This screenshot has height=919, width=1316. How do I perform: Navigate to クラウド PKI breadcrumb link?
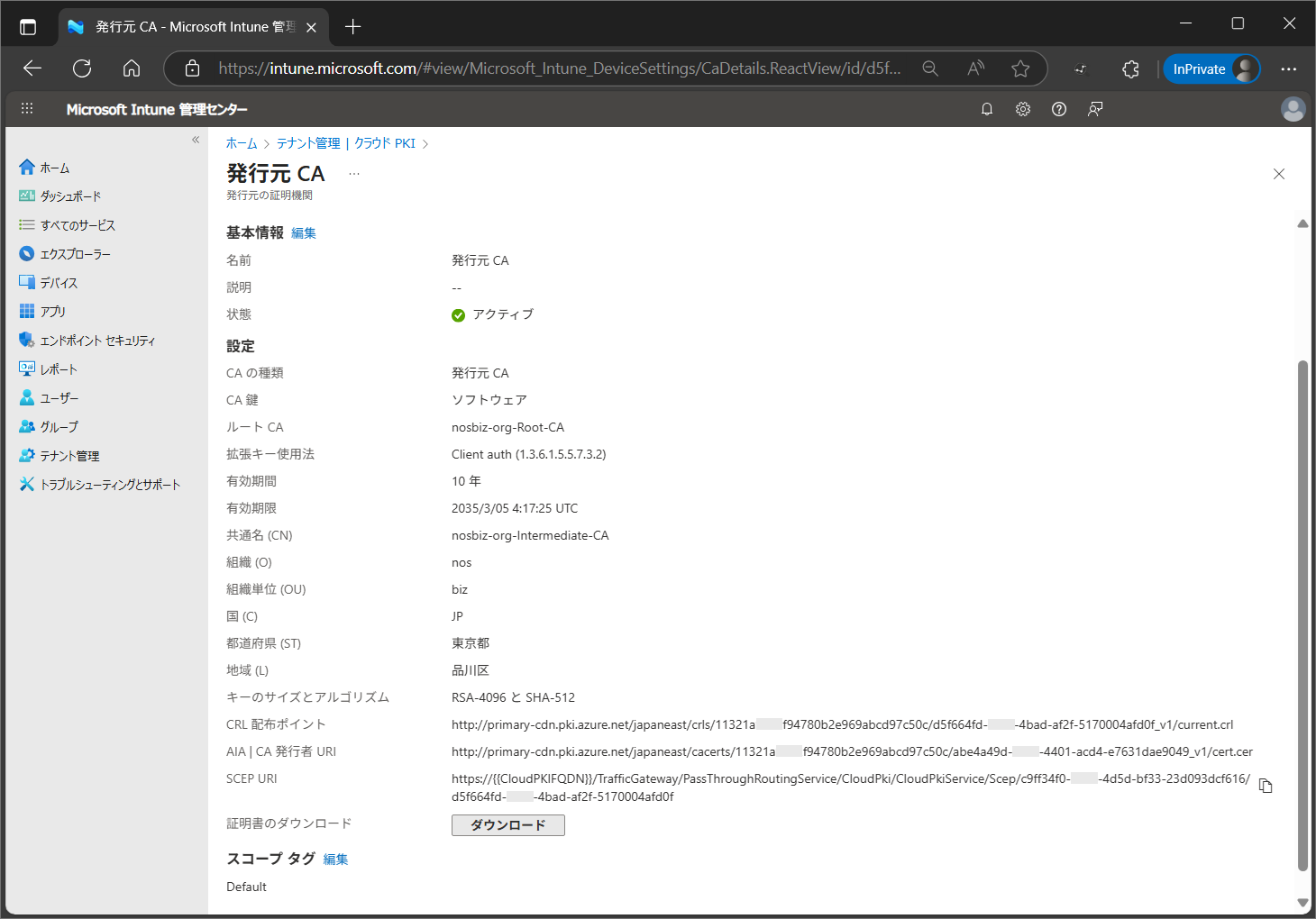385,143
